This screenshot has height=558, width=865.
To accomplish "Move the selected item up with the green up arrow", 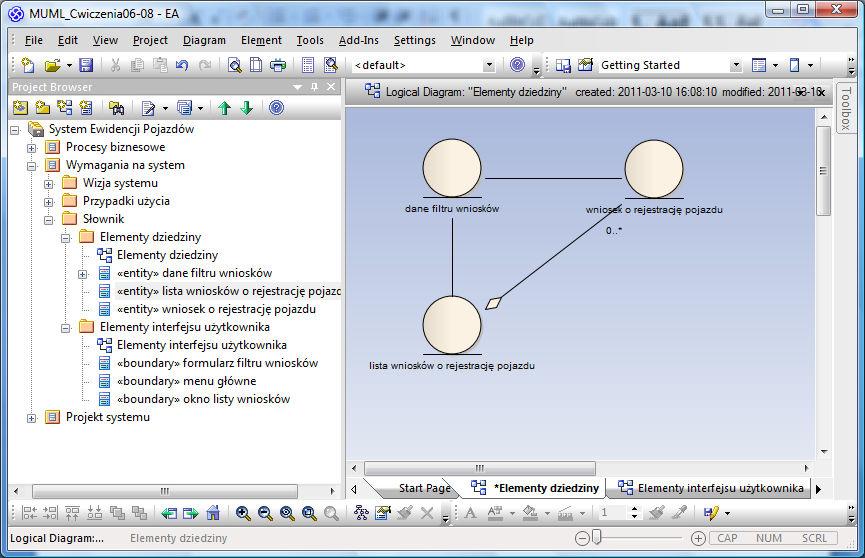I will pyautogui.click(x=224, y=108).
